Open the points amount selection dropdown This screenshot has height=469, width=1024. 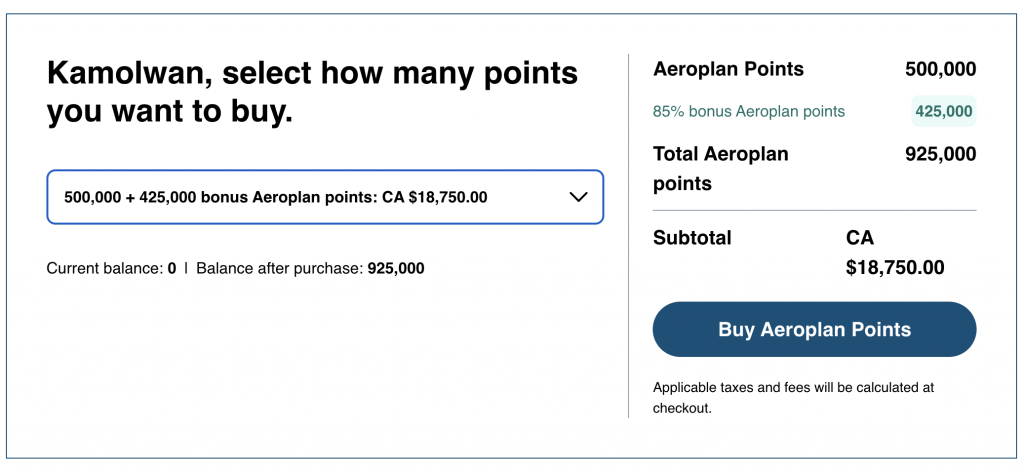tap(325, 197)
